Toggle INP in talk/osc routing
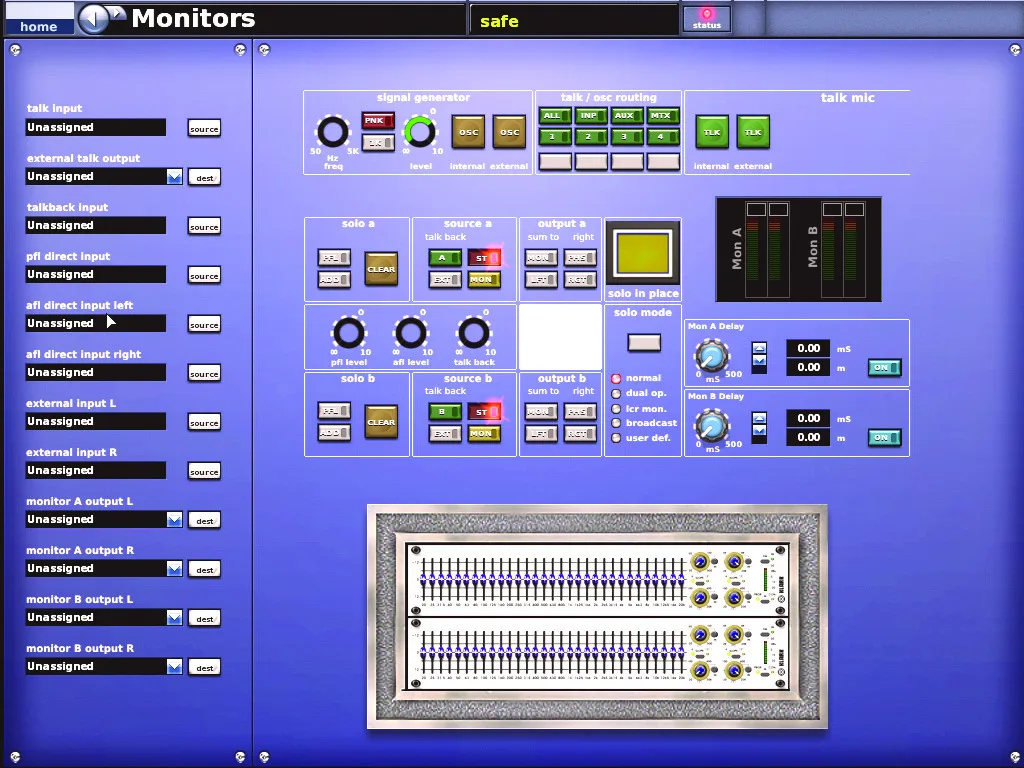Viewport: 1024px width, 768px height. click(x=591, y=116)
